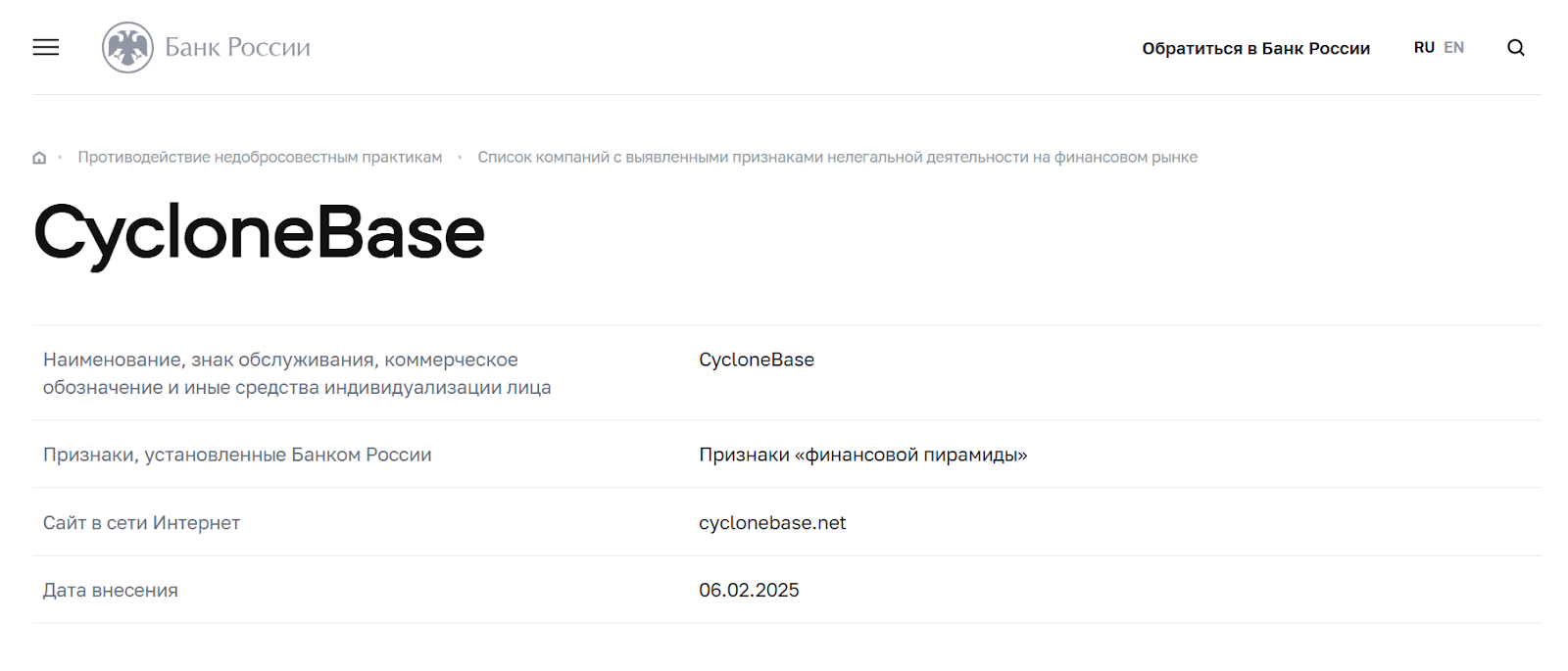Select the RU language option
1568x671 pixels.
pos(1424,47)
